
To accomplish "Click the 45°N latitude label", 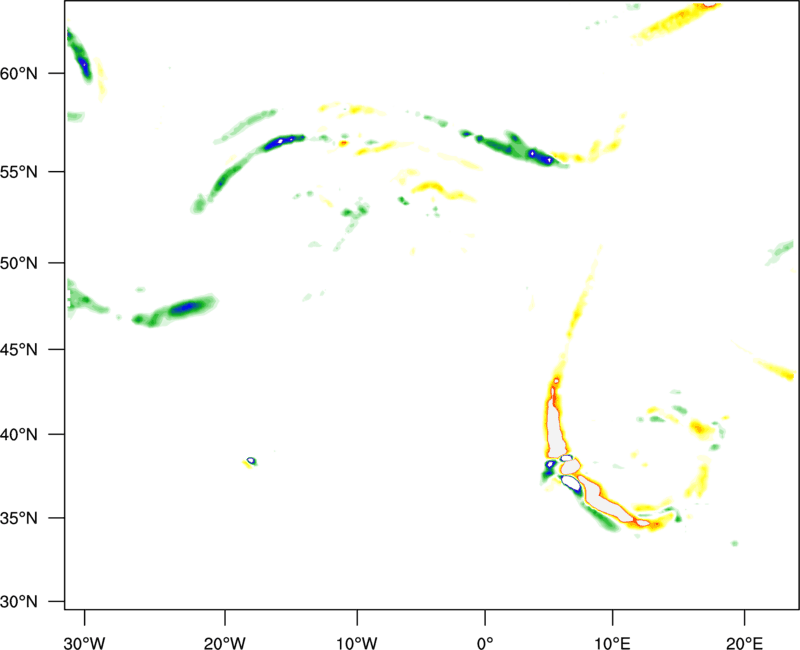I will point(19,349).
